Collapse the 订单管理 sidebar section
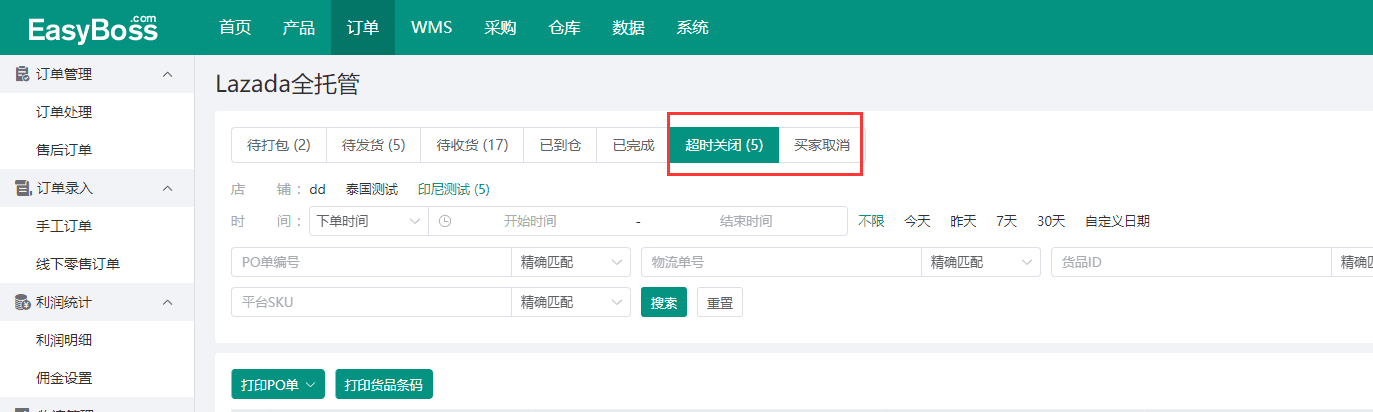Image resolution: width=1373 pixels, height=412 pixels. tap(168, 74)
